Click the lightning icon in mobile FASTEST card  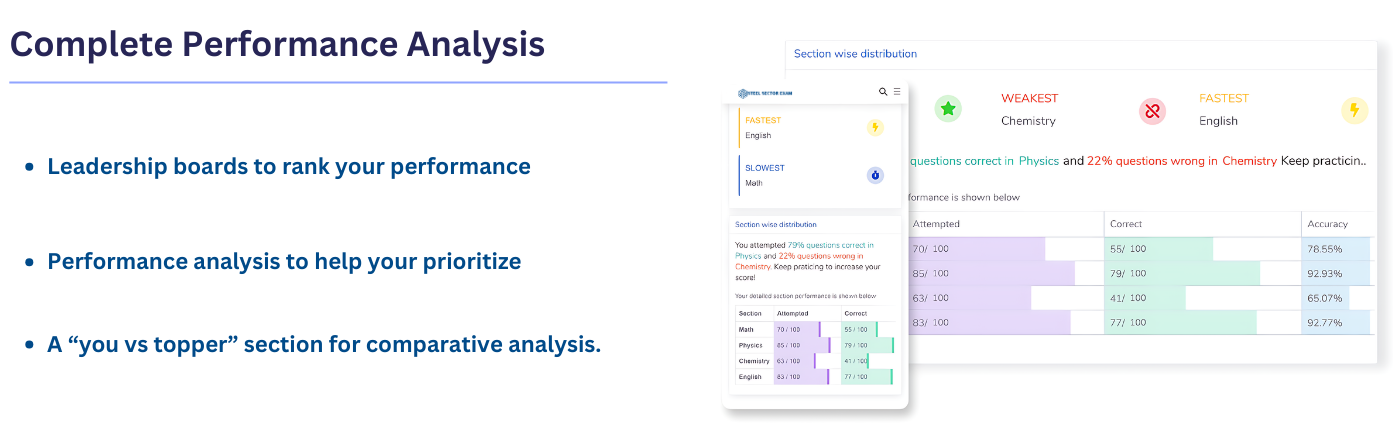[x=875, y=127]
